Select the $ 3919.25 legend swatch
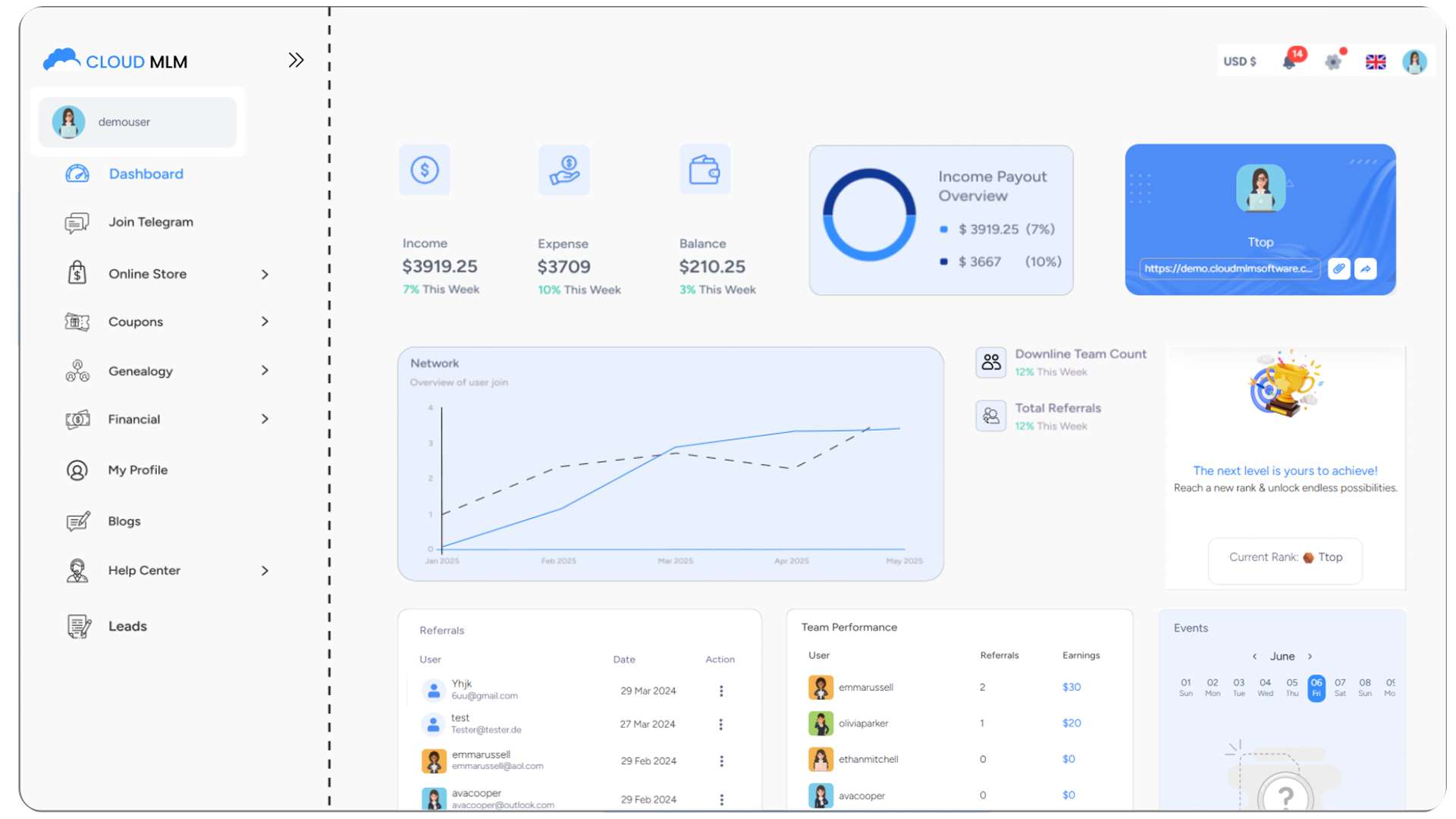The height and width of the screenshot is (819, 1456). (943, 229)
